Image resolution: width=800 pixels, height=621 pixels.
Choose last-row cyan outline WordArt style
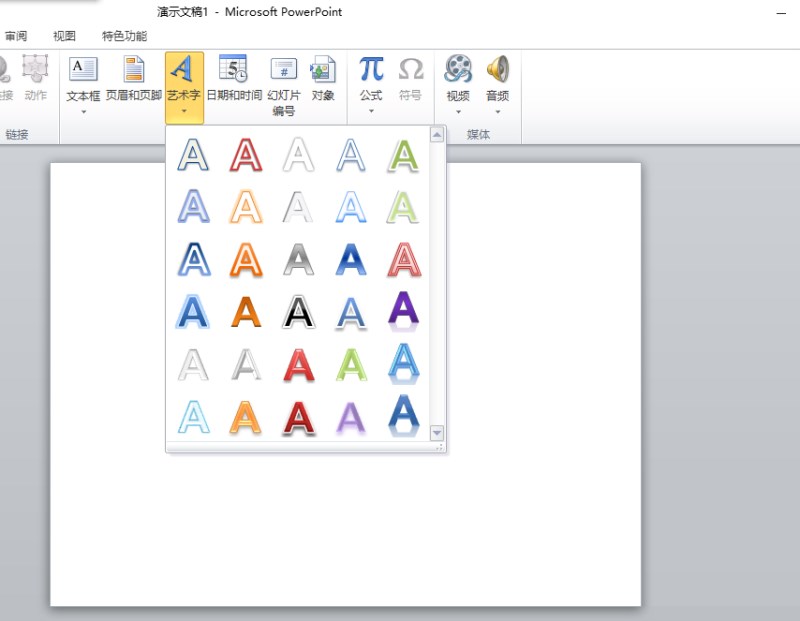point(193,417)
